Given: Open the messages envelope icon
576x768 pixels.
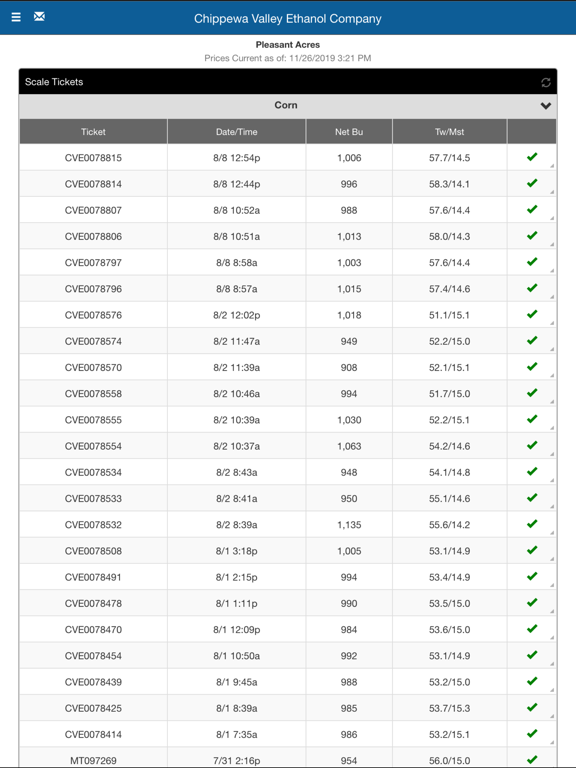Looking at the screenshot, I should click(39, 17).
